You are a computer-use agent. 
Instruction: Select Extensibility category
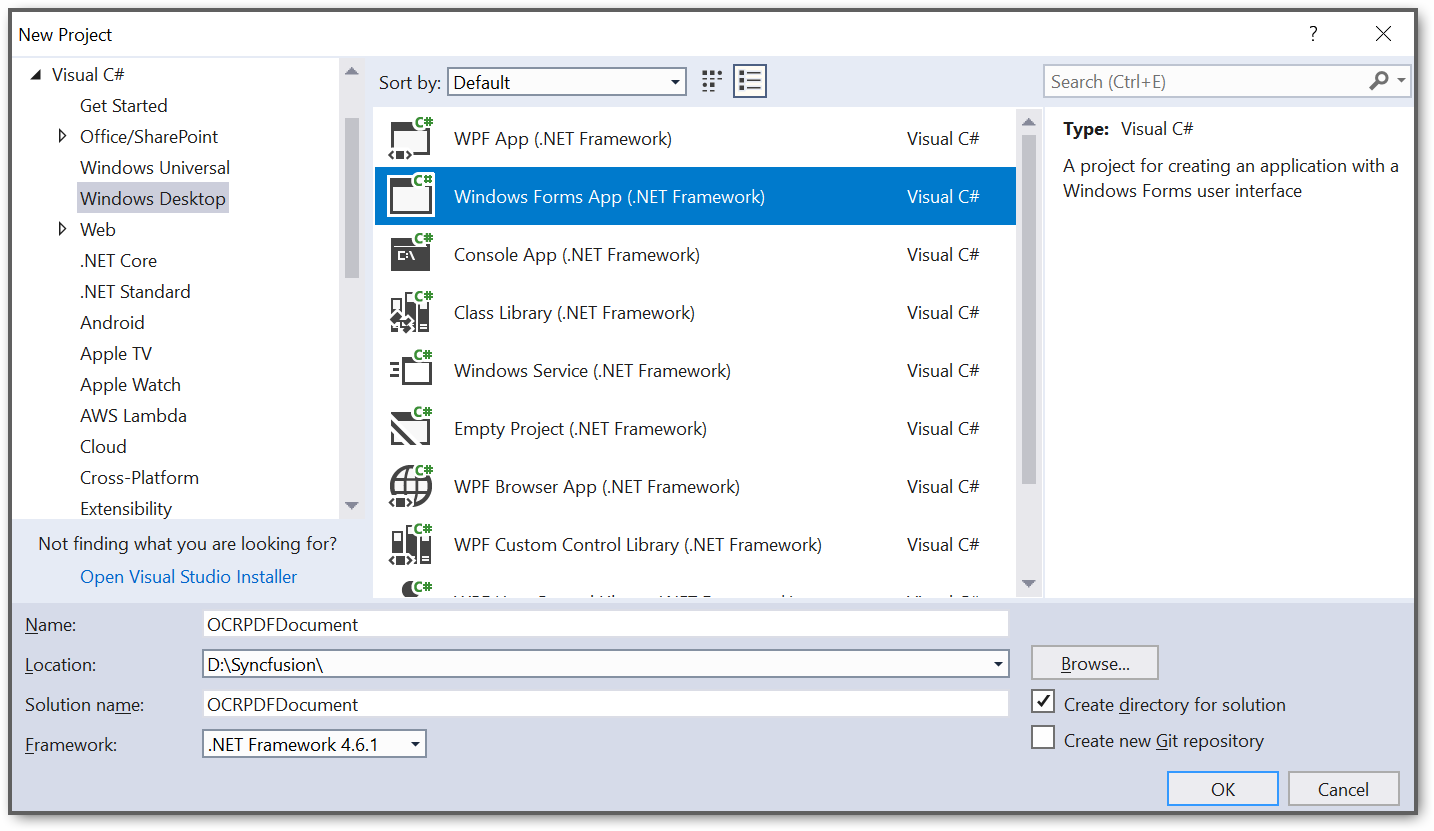tap(126, 508)
